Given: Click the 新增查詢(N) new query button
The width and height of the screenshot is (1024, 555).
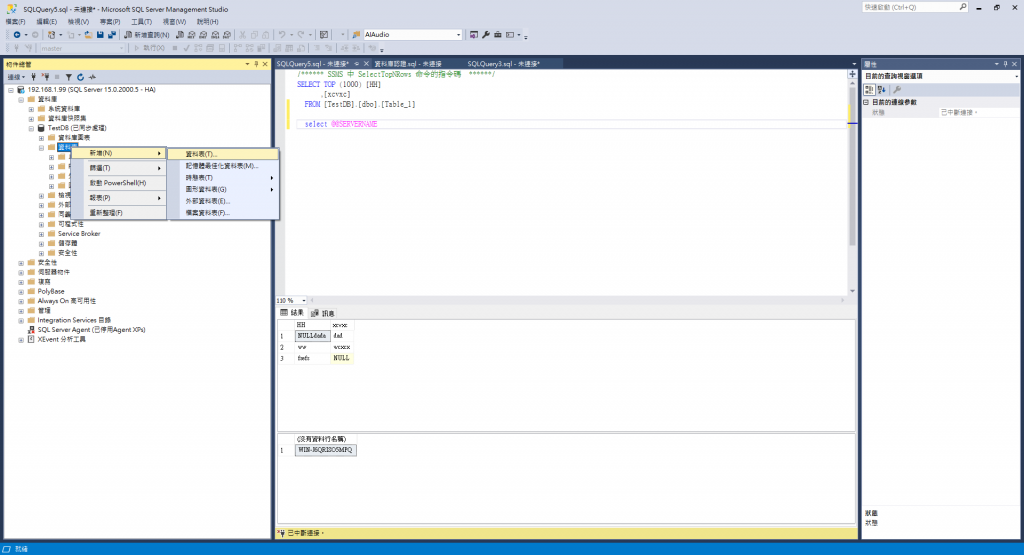Looking at the screenshot, I should (x=147, y=35).
